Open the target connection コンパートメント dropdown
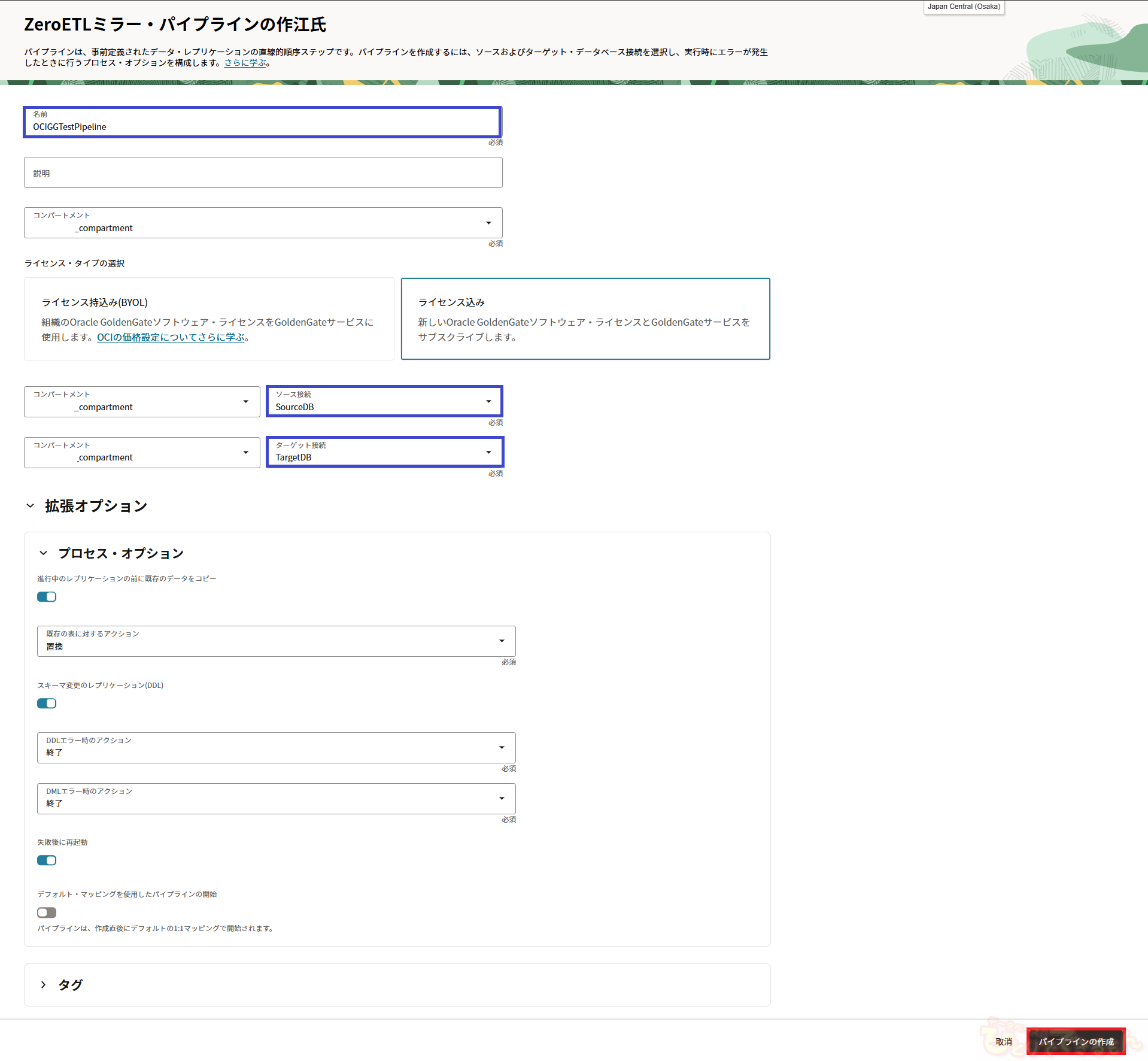Viewport: 1148px width, 1061px height. click(142, 452)
